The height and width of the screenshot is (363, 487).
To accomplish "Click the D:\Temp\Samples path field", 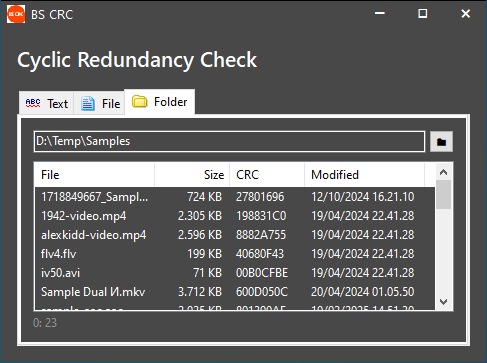I will coord(229,141).
